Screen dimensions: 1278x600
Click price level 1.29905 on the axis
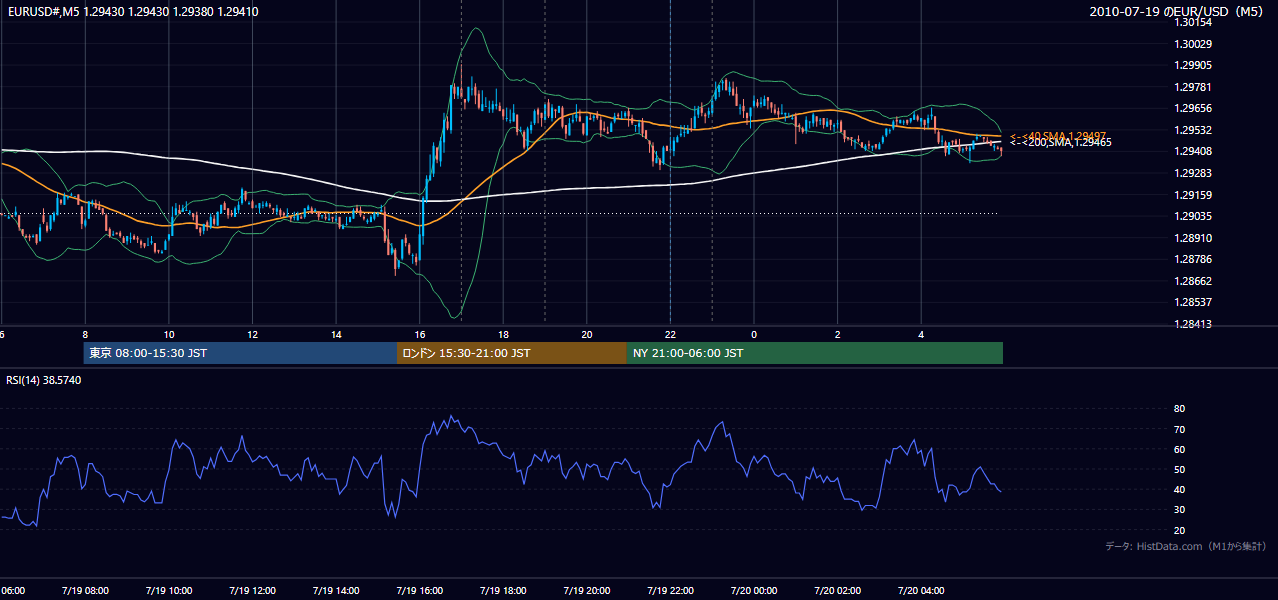1193,65
